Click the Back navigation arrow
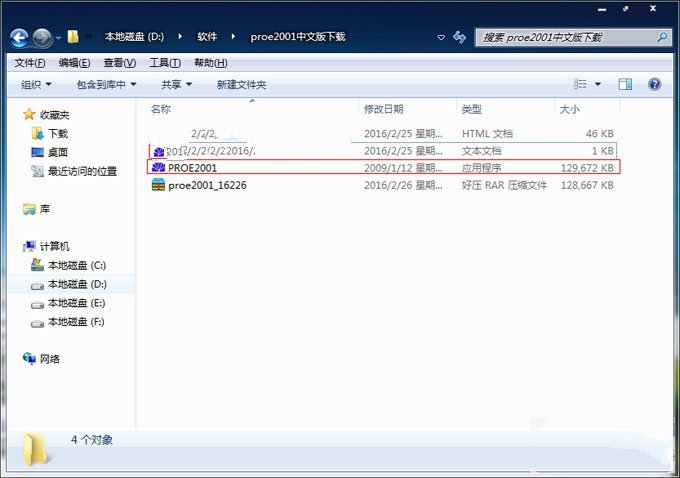This screenshot has height=478, width=680. (x=19, y=38)
